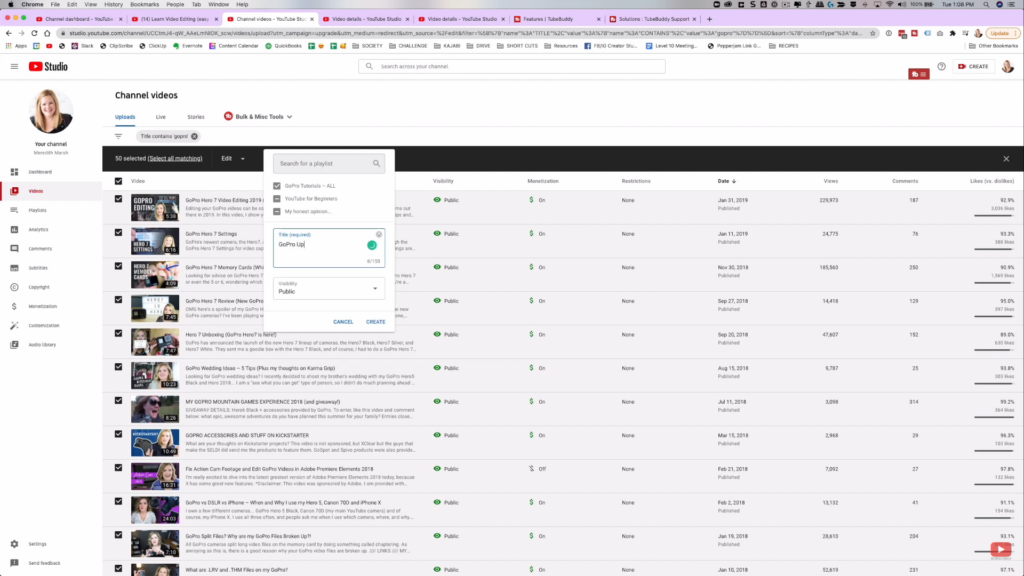Open the 'GoPro Hero 7 Memory Cards' video thumbnail

pyautogui.click(x=155, y=275)
